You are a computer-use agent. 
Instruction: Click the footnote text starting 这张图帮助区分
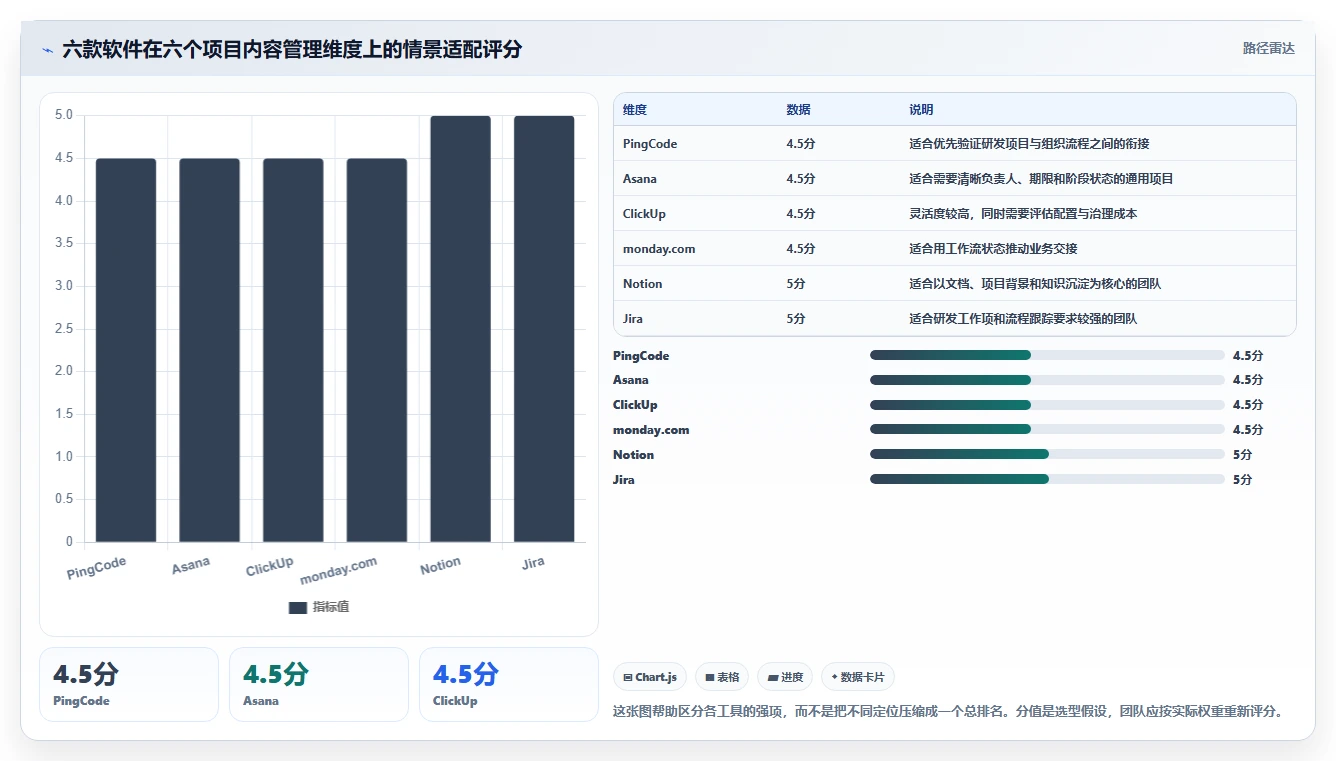948,712
